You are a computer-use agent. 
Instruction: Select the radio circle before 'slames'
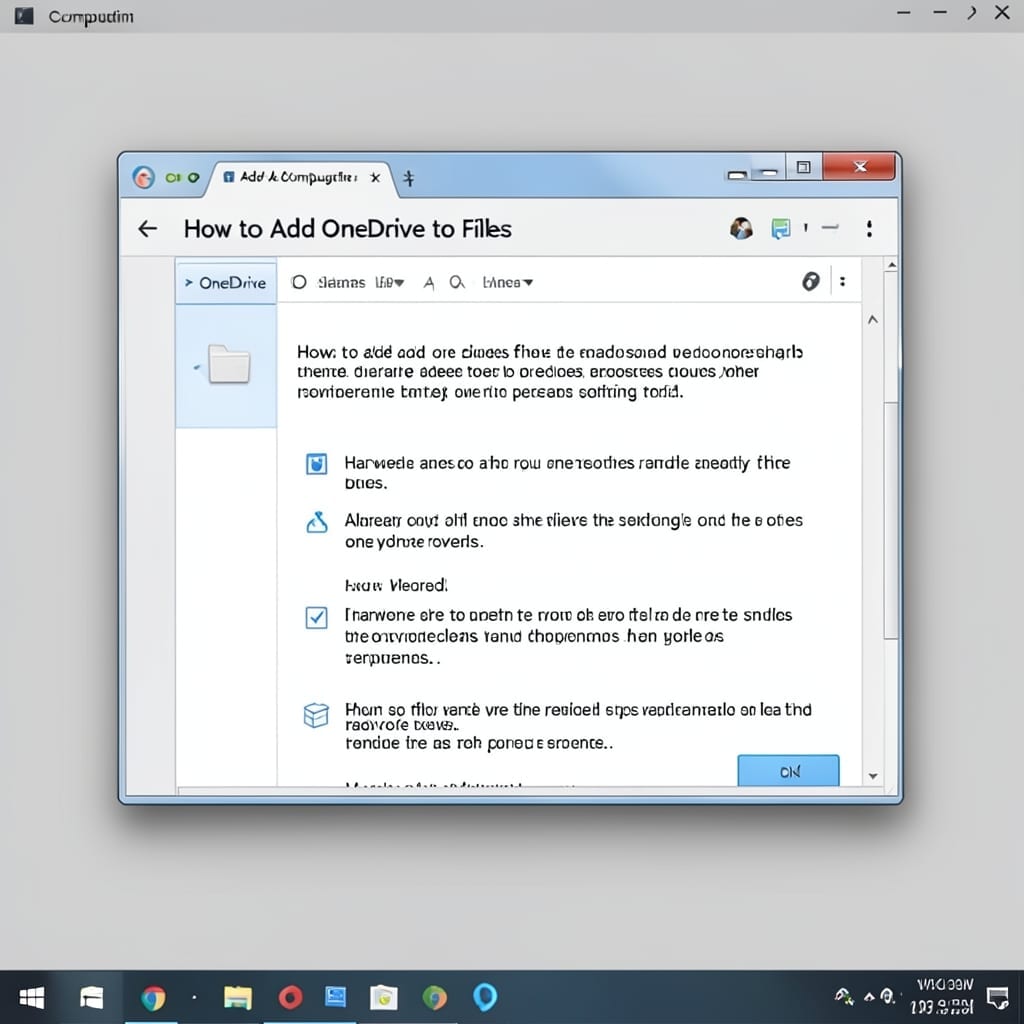pos(298,282)
